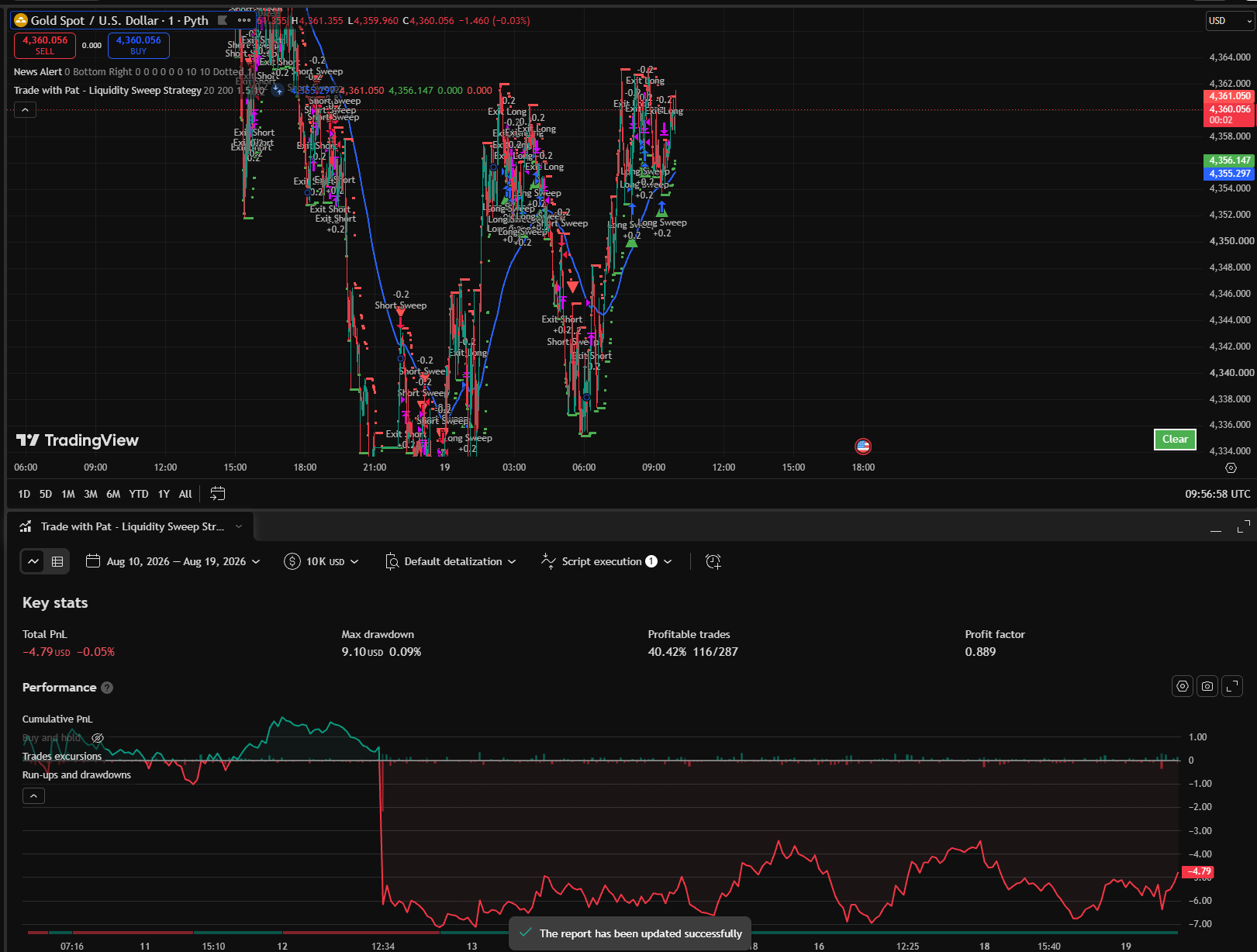Open the three-dots more menu by symbol
This screenshot has width=1257, height=952.
tap(244, 20)
